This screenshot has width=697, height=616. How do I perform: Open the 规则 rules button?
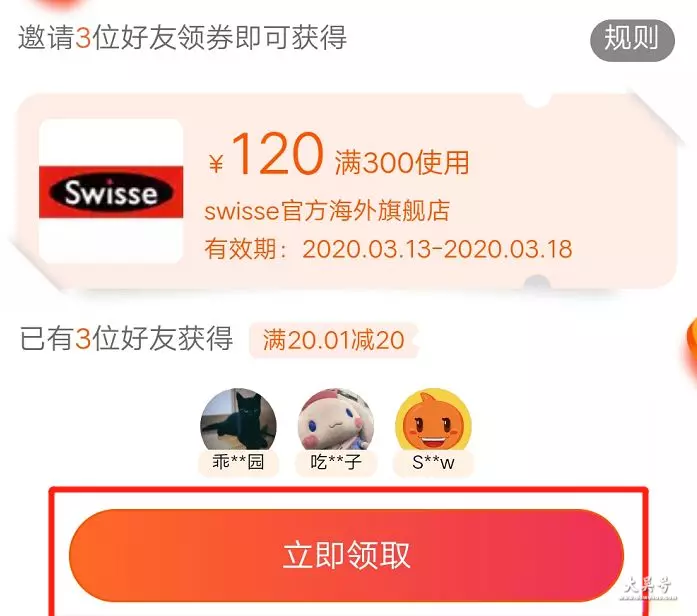click(632, 40)
